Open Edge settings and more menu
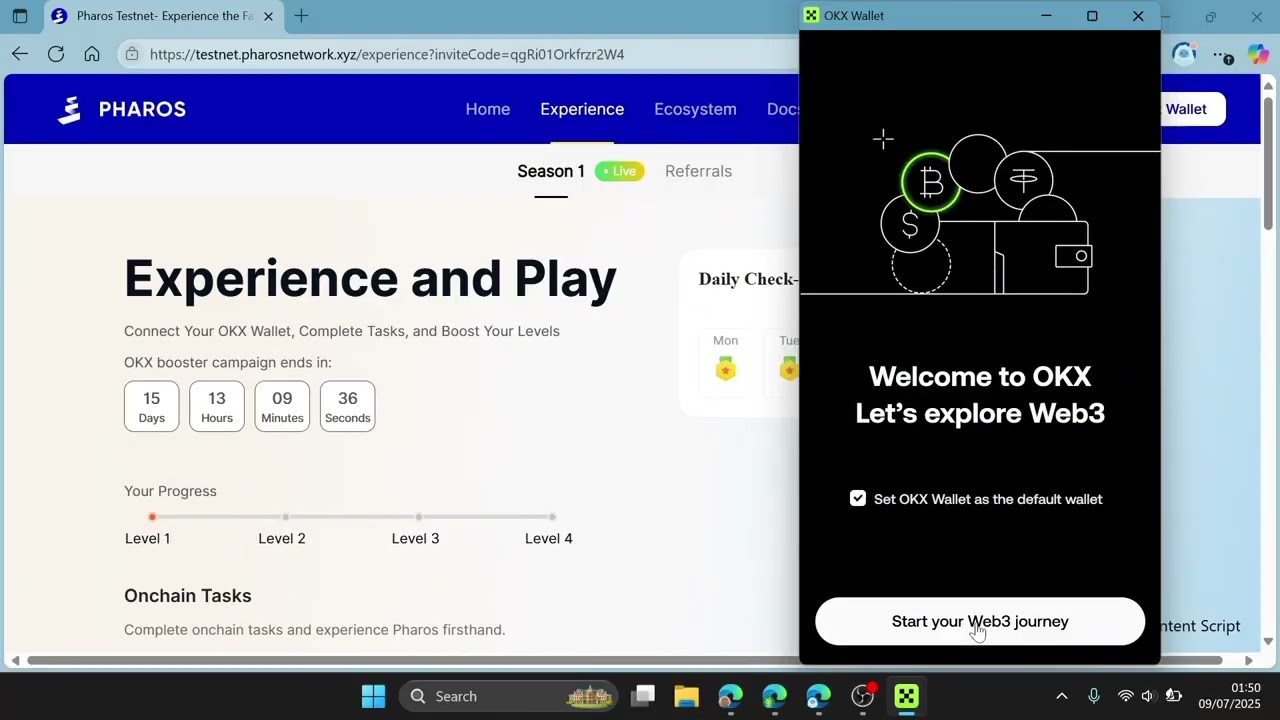Image resolution: width=1280 pixels, height=720 pixels. pos(1223,55)
